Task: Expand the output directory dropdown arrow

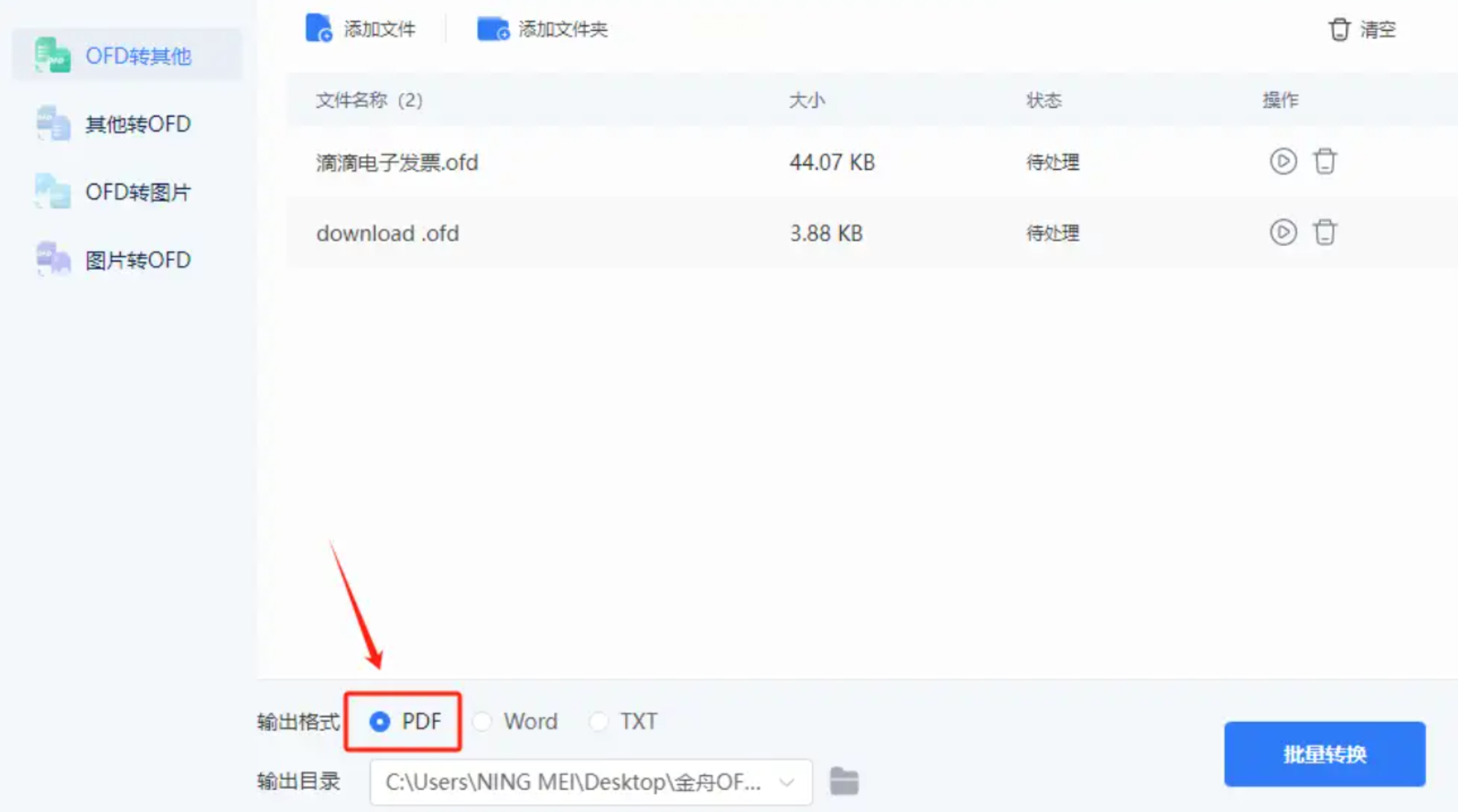Action: click(787, 782)
